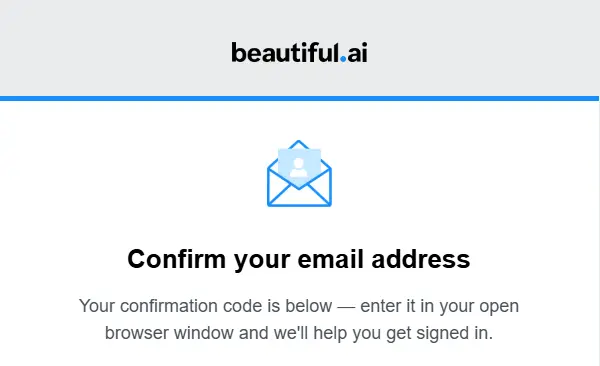Screen dimensions: 600x366
Task: Click the "enter it in your open" text
Action: [440, 307]
